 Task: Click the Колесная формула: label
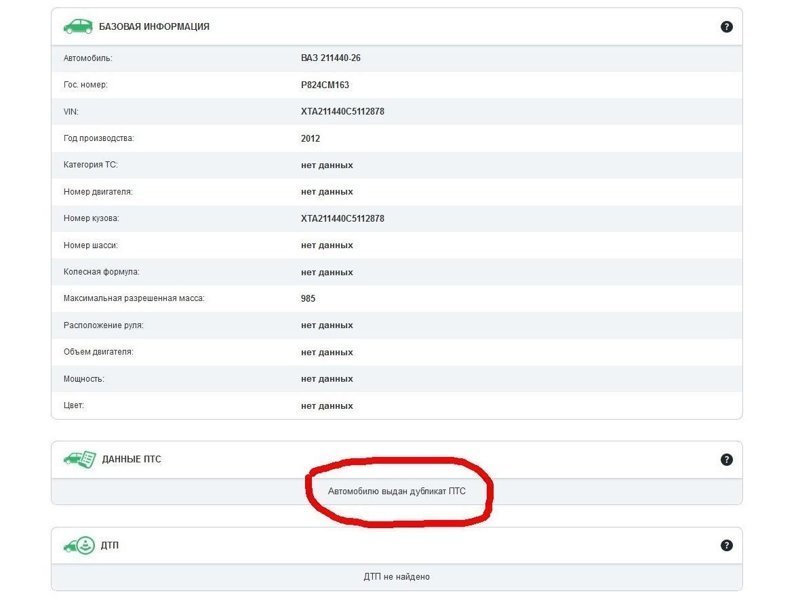point(101,272)
